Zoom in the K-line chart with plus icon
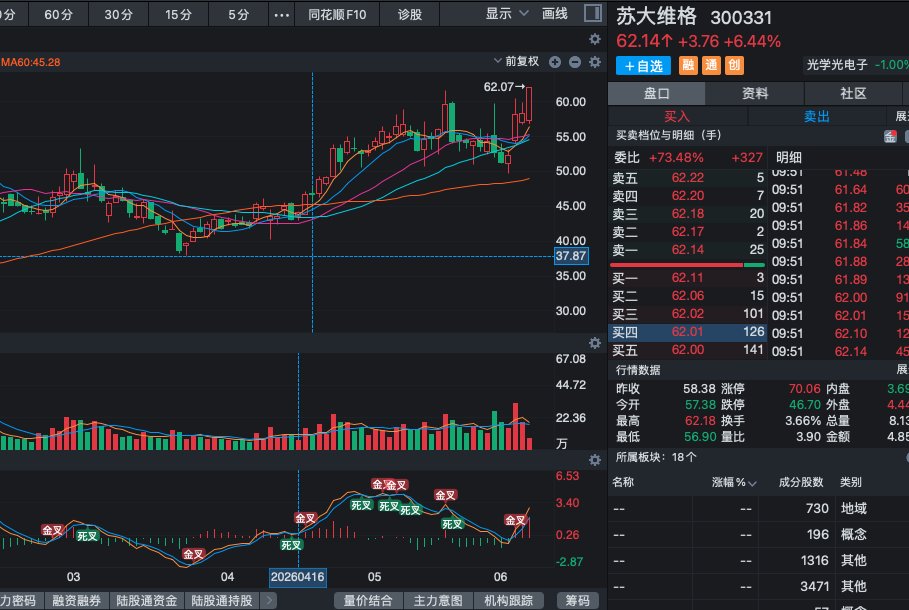 (x=555, y=61)
